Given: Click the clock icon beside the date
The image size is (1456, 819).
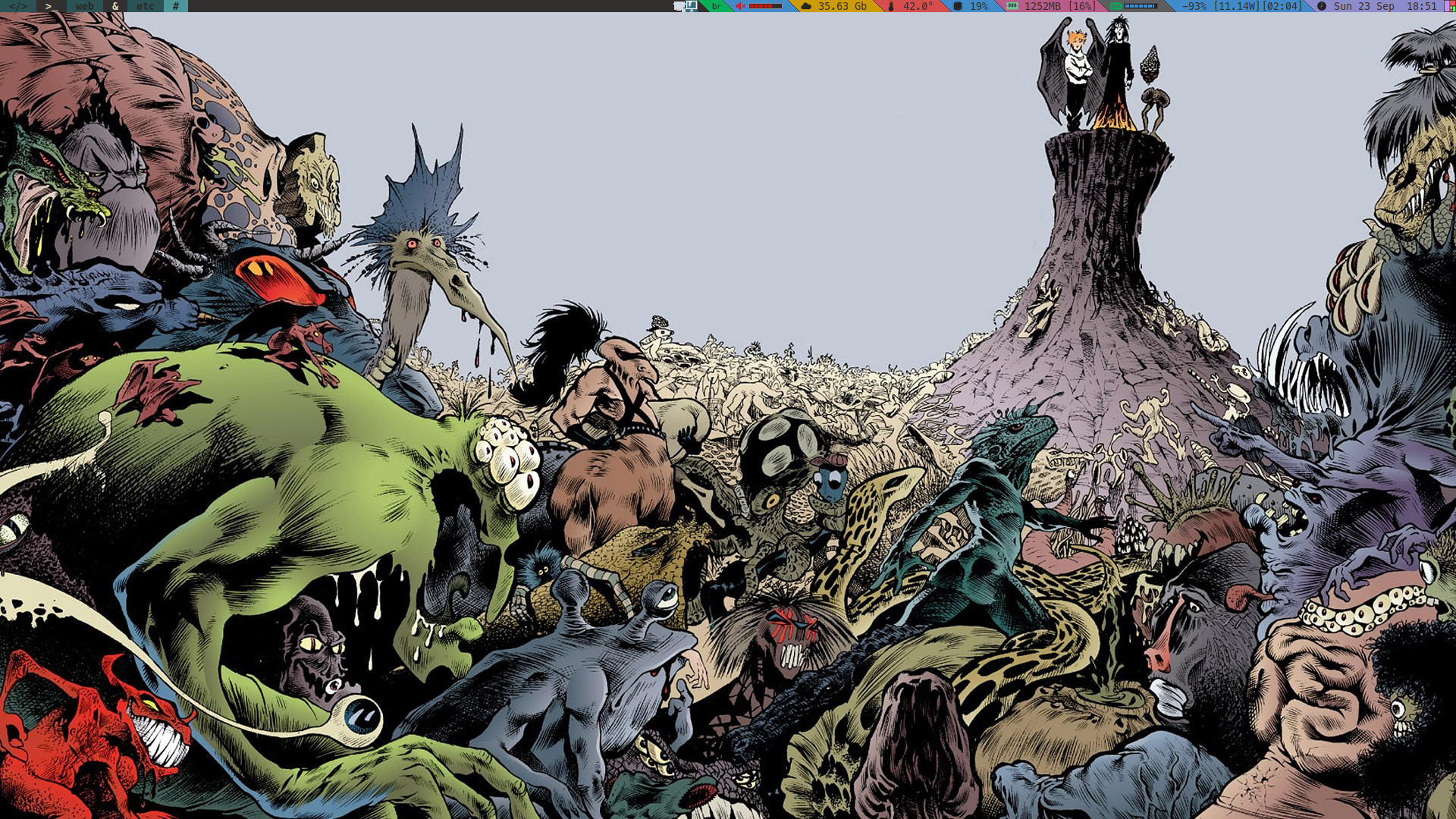Looking at the screenshot, I should point(1322,6).
